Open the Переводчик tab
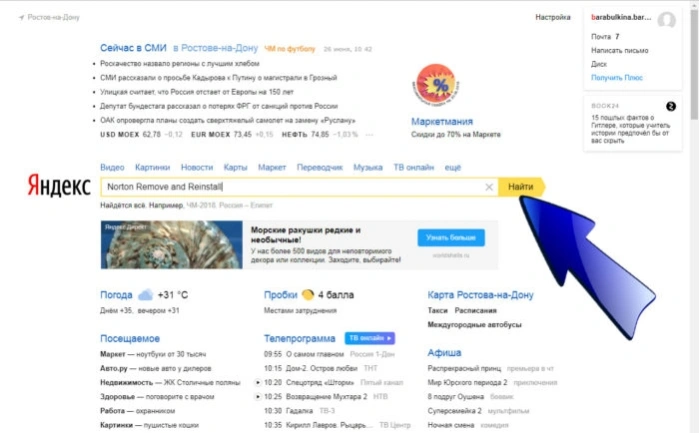The width and height of the screenshot is (699, 433). (x=320, y=167)
